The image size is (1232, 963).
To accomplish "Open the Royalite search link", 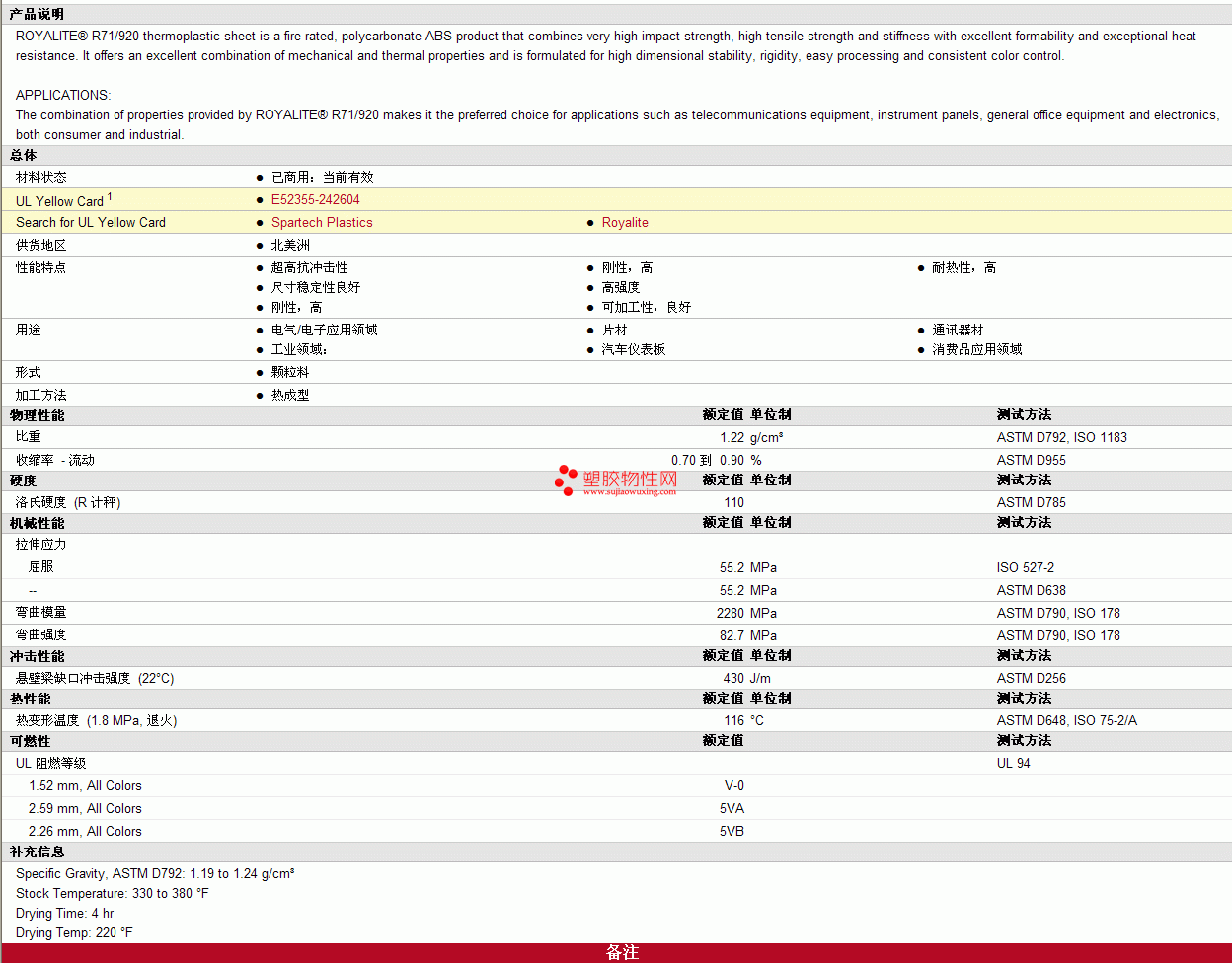I will click(x=625, y=222).
